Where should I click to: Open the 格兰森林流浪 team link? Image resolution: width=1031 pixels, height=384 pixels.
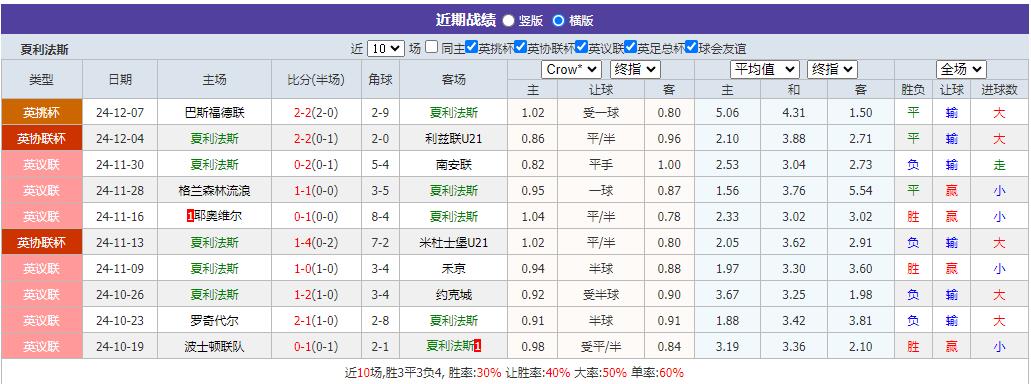pos(214,191)
